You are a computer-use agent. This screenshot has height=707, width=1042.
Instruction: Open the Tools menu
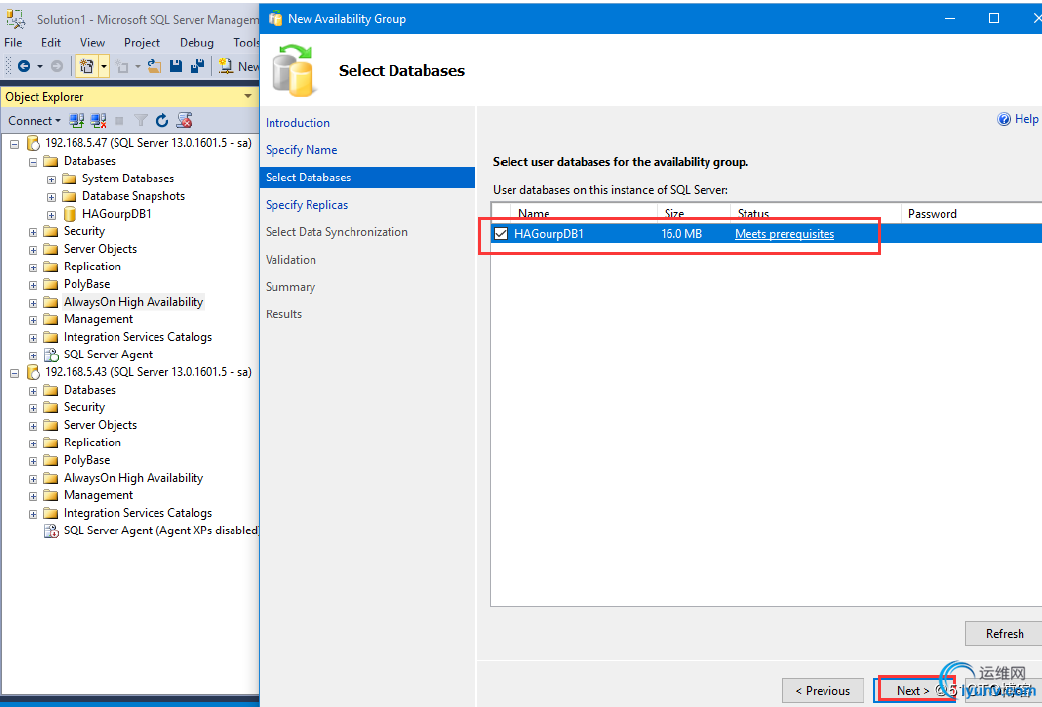[246, 43]
